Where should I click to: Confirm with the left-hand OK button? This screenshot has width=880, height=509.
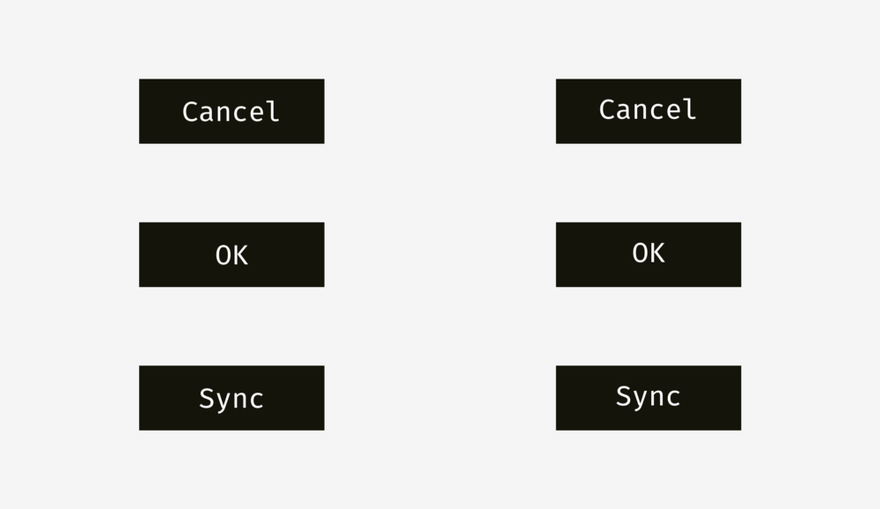232,255
